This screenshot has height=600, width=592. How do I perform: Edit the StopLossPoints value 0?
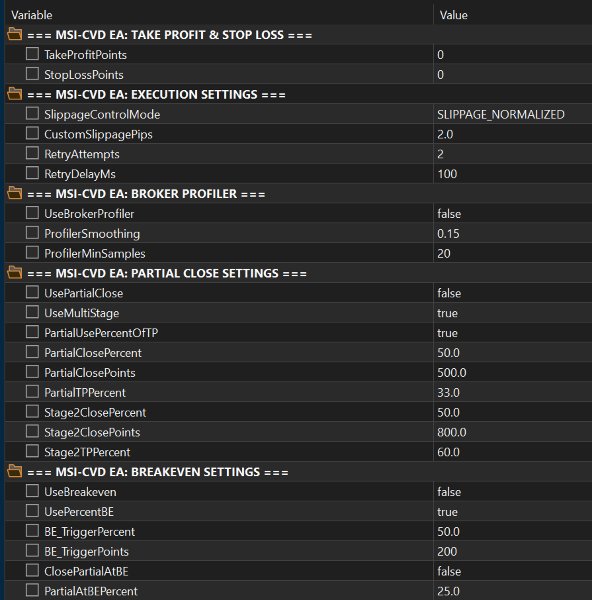click(x=440, y=75)
